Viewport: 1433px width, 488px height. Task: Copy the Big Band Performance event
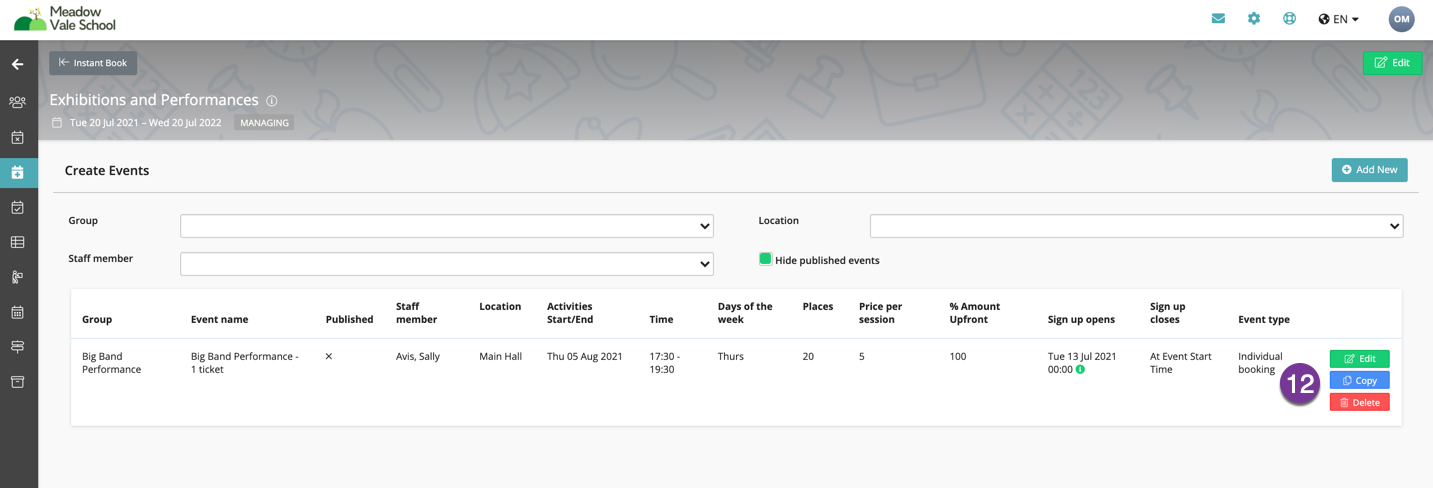1359,381
